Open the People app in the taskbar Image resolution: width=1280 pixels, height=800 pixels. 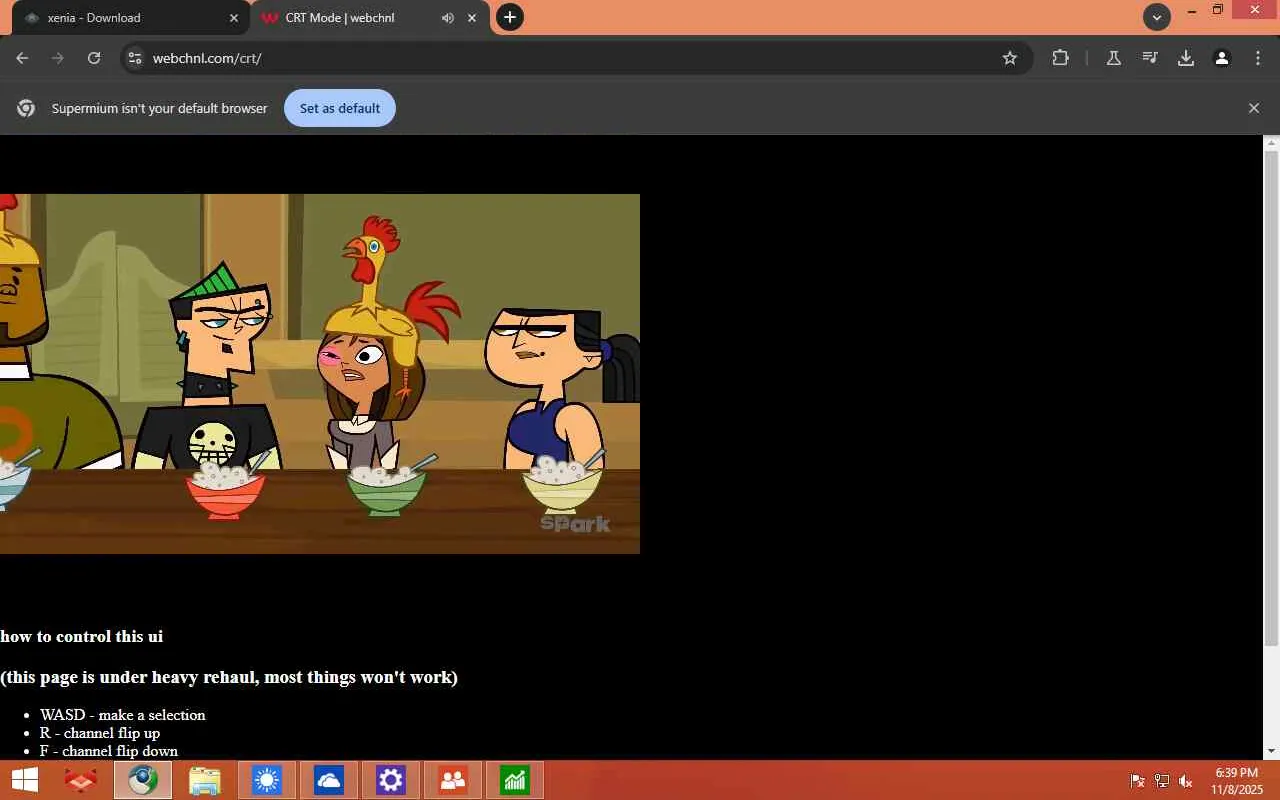[x=452, y=780]
